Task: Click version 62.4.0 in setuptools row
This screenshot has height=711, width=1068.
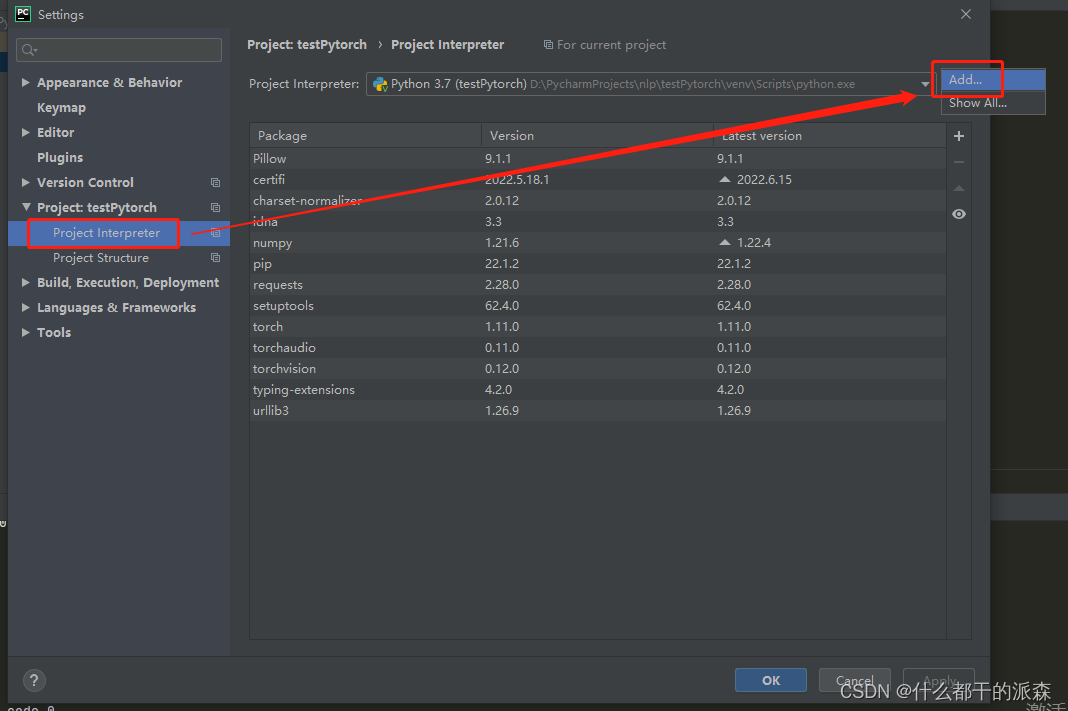Action: [502, 306]
